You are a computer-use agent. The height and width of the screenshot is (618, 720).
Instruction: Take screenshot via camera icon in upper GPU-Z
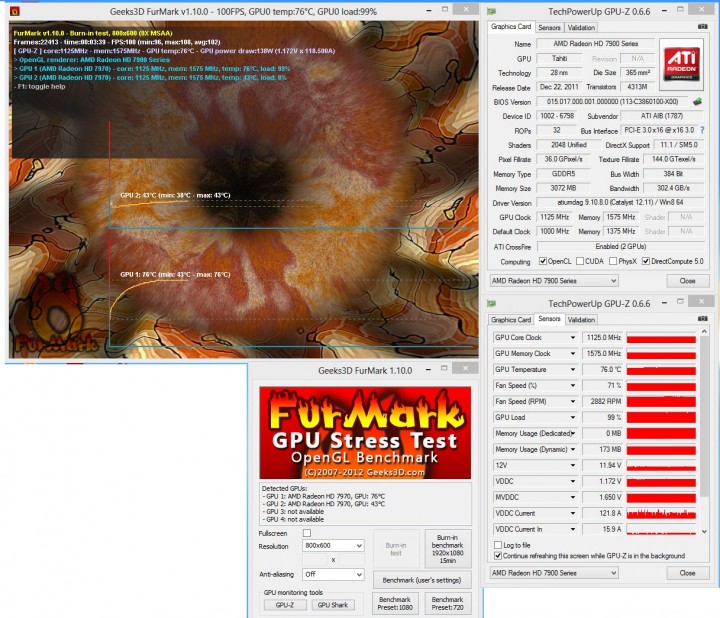pos(703,27)
